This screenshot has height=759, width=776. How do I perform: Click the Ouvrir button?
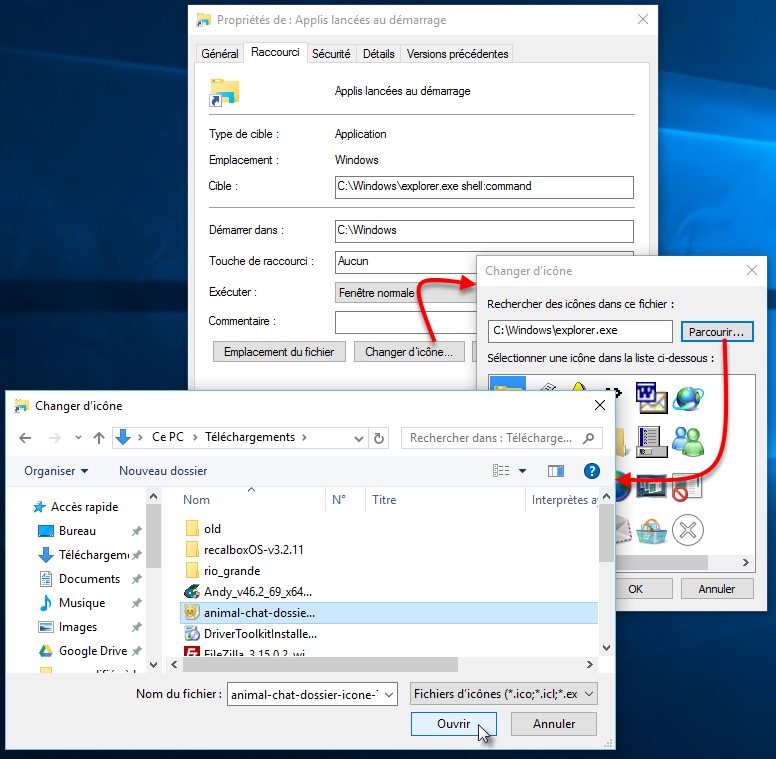coord(453,724)
